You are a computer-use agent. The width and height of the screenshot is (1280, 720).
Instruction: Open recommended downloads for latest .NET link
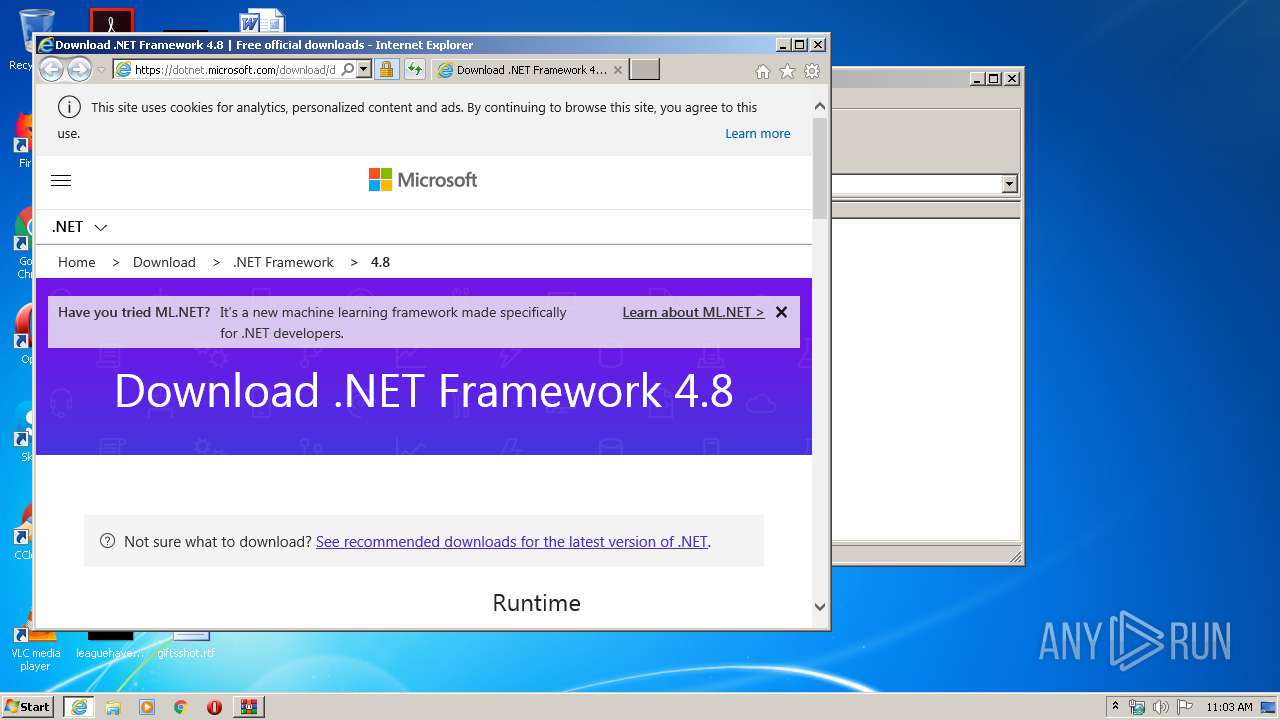[x=512, y=542]
